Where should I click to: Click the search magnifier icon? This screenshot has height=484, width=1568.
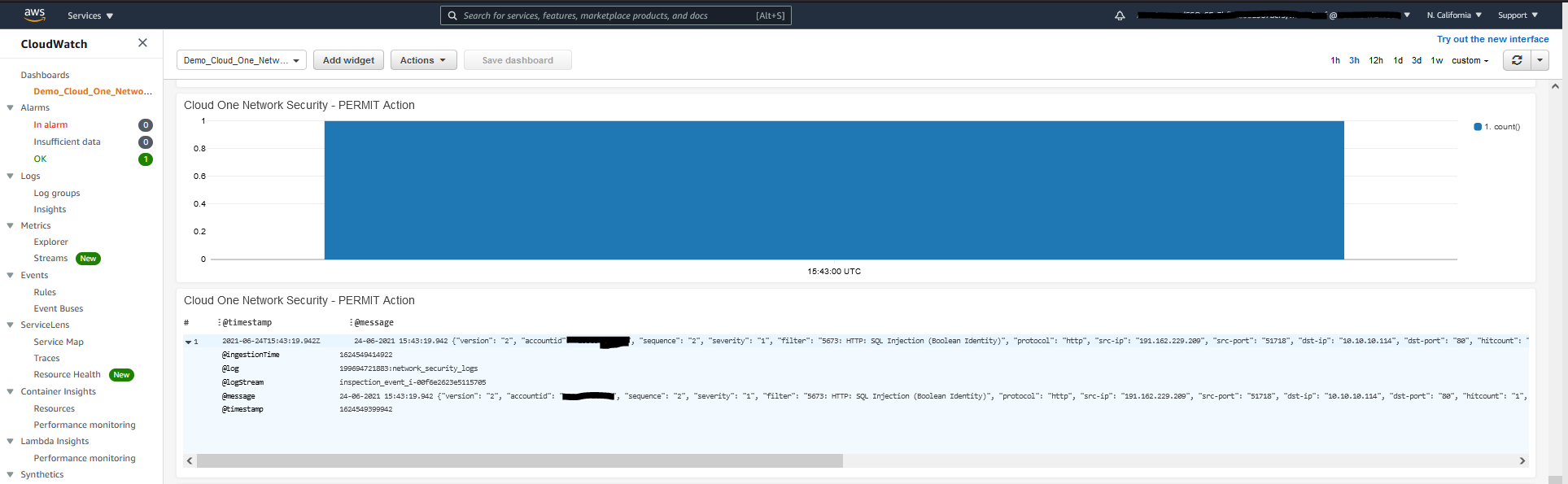click(452, 15)
